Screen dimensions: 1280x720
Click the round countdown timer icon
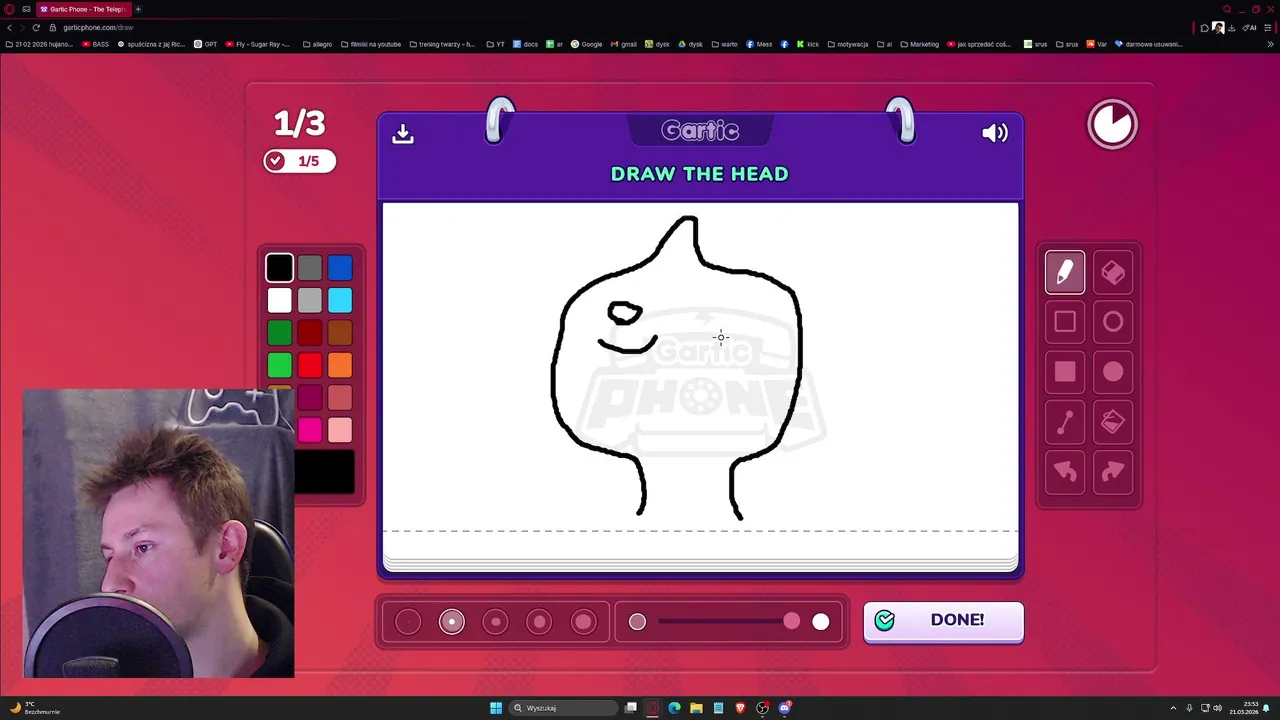(1112, 124)
